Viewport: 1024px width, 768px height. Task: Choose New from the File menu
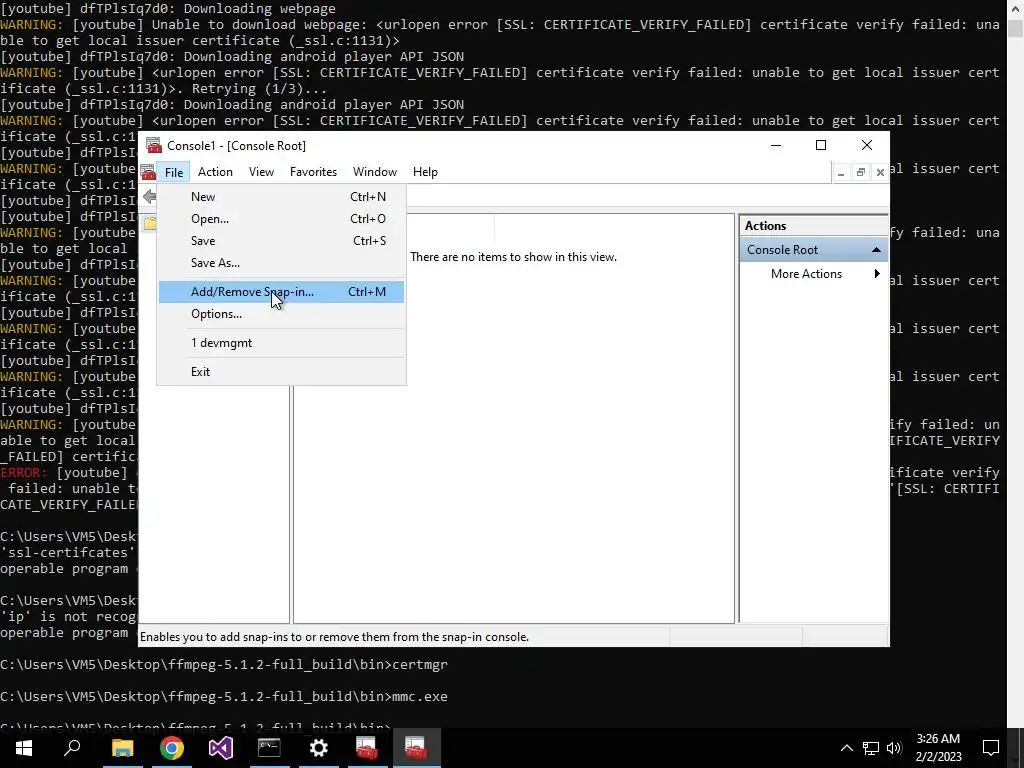tap(281, 197)
